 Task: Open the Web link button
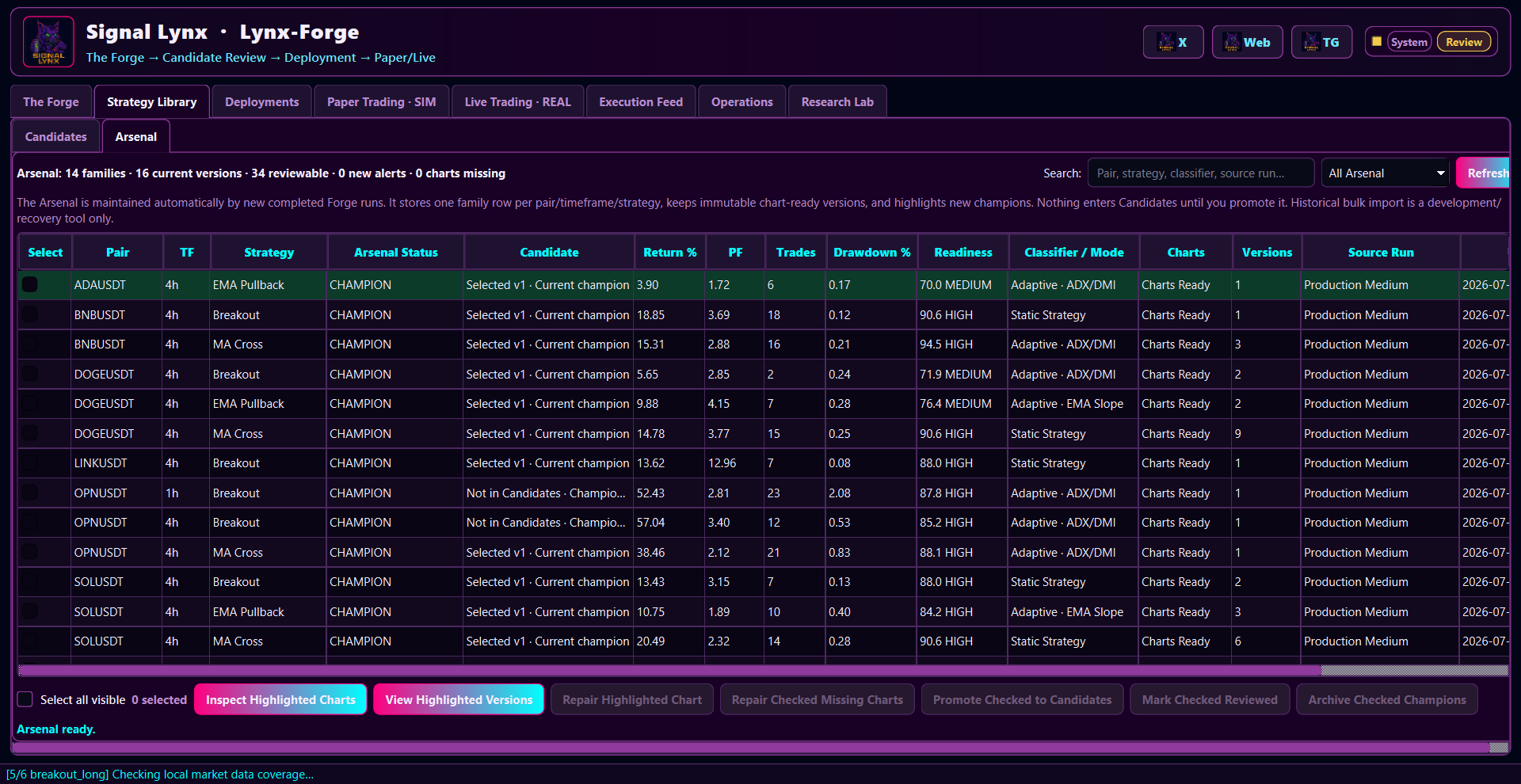[1247, 42]
